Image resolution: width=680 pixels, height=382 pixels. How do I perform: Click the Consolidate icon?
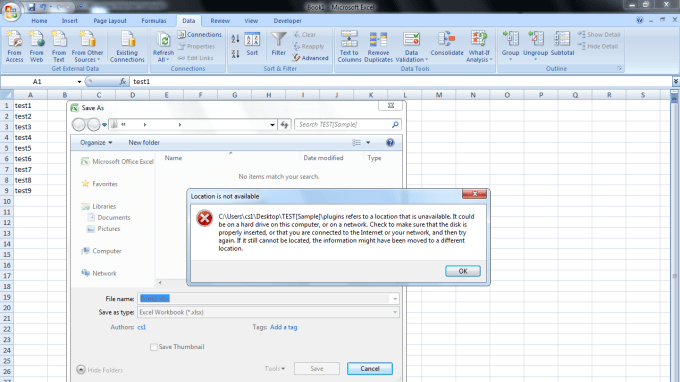tap(447, 44)
